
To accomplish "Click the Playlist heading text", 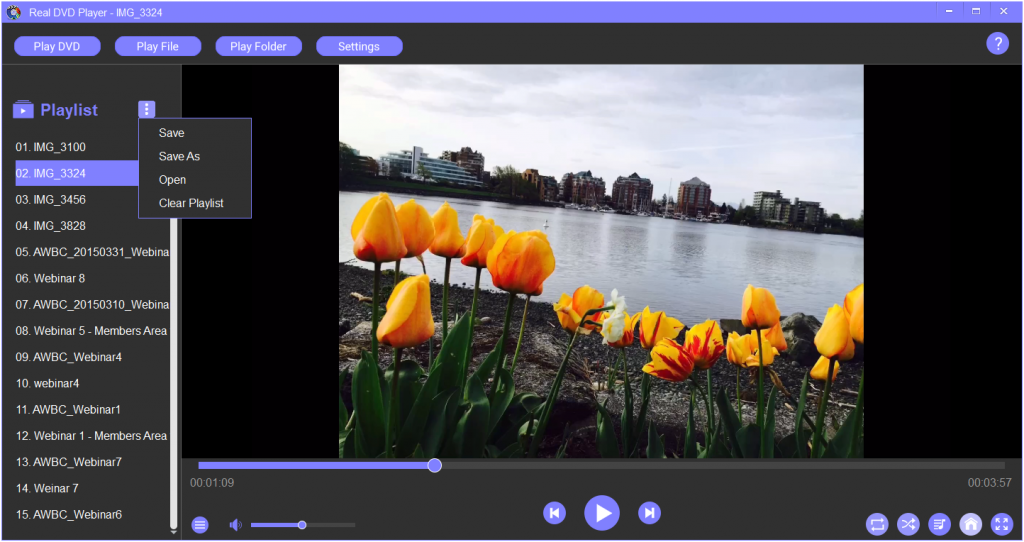I will click(69, 110).
